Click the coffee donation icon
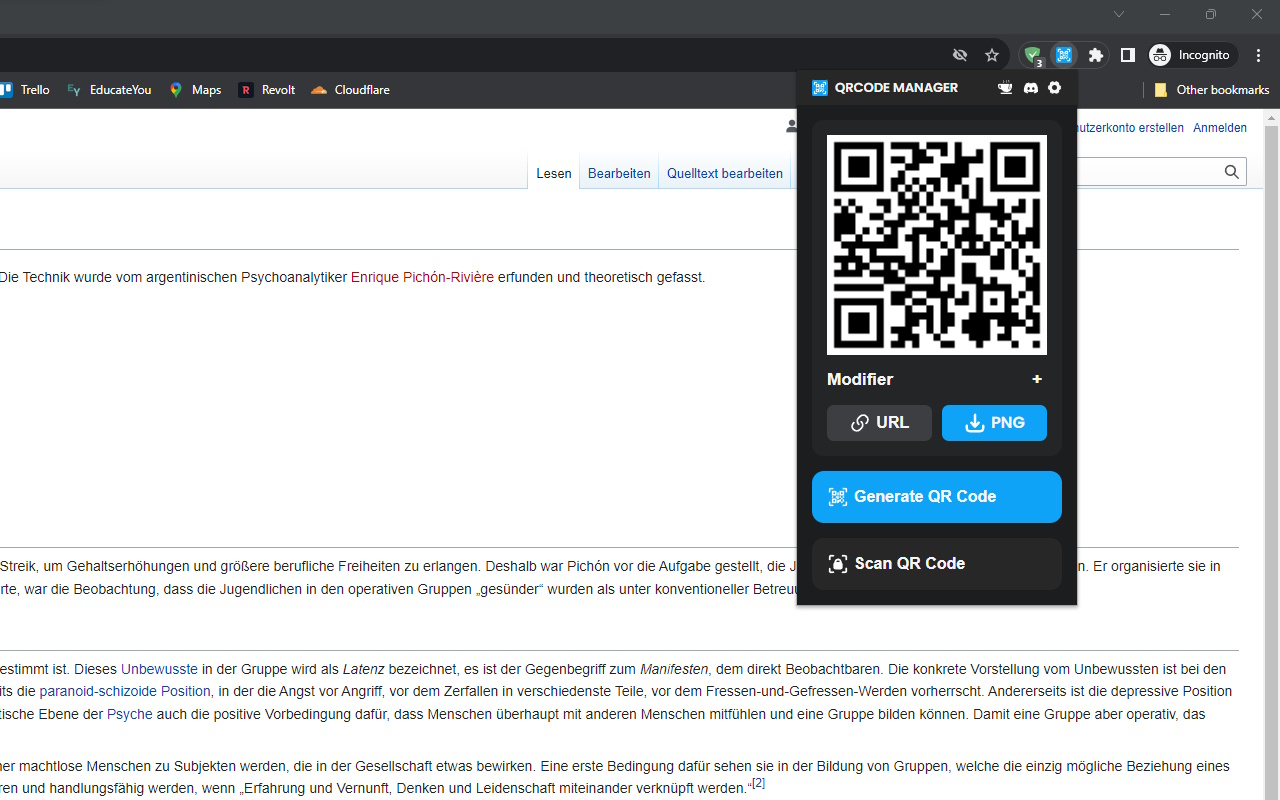The width and height of the screenshot is (1280, 800). coord(1005,88)
